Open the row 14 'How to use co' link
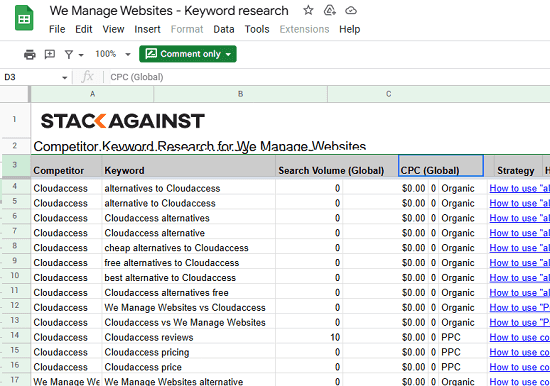 [x=519, y=337]
